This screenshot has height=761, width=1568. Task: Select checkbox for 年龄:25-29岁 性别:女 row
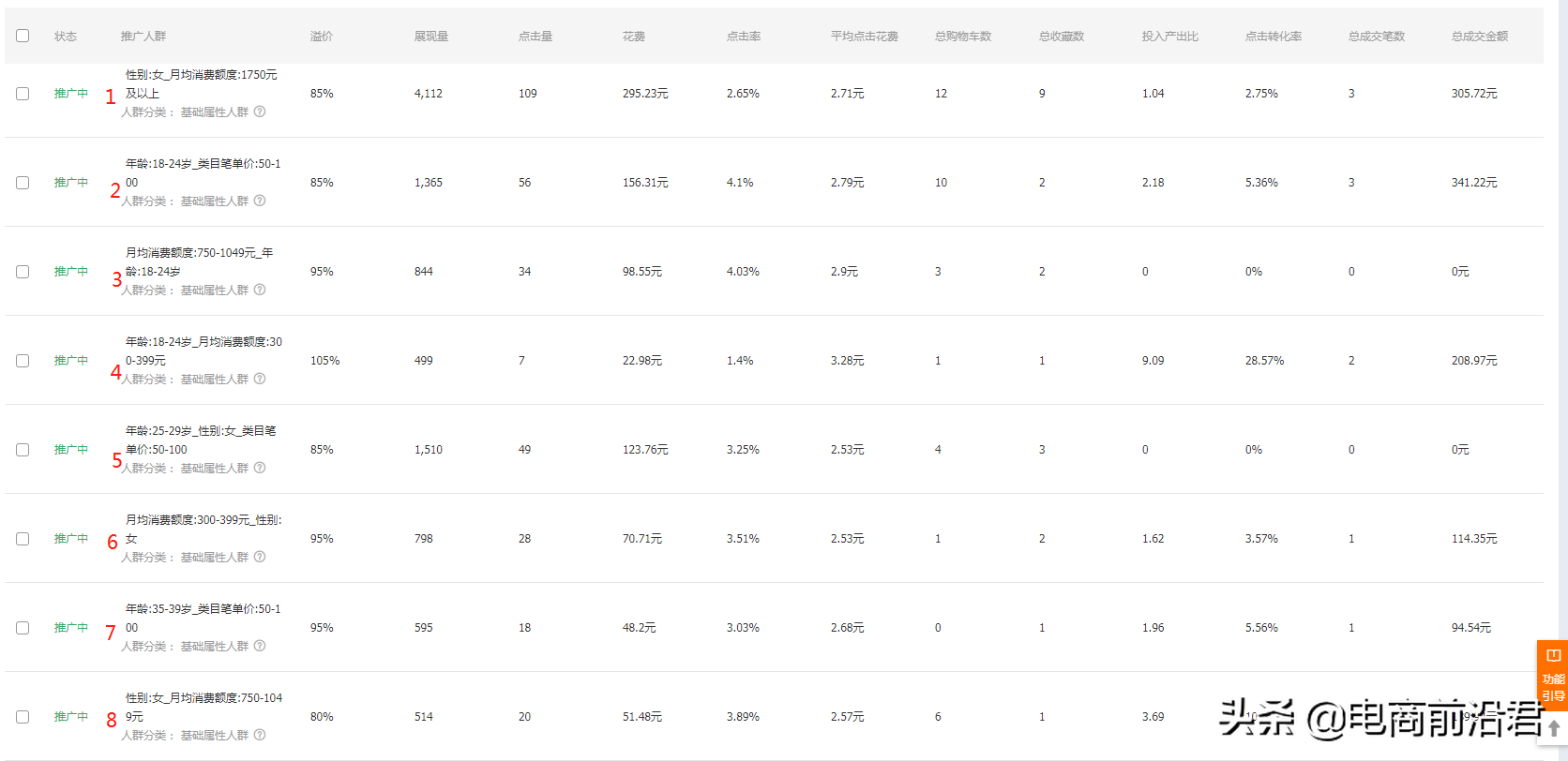(23, 450)
